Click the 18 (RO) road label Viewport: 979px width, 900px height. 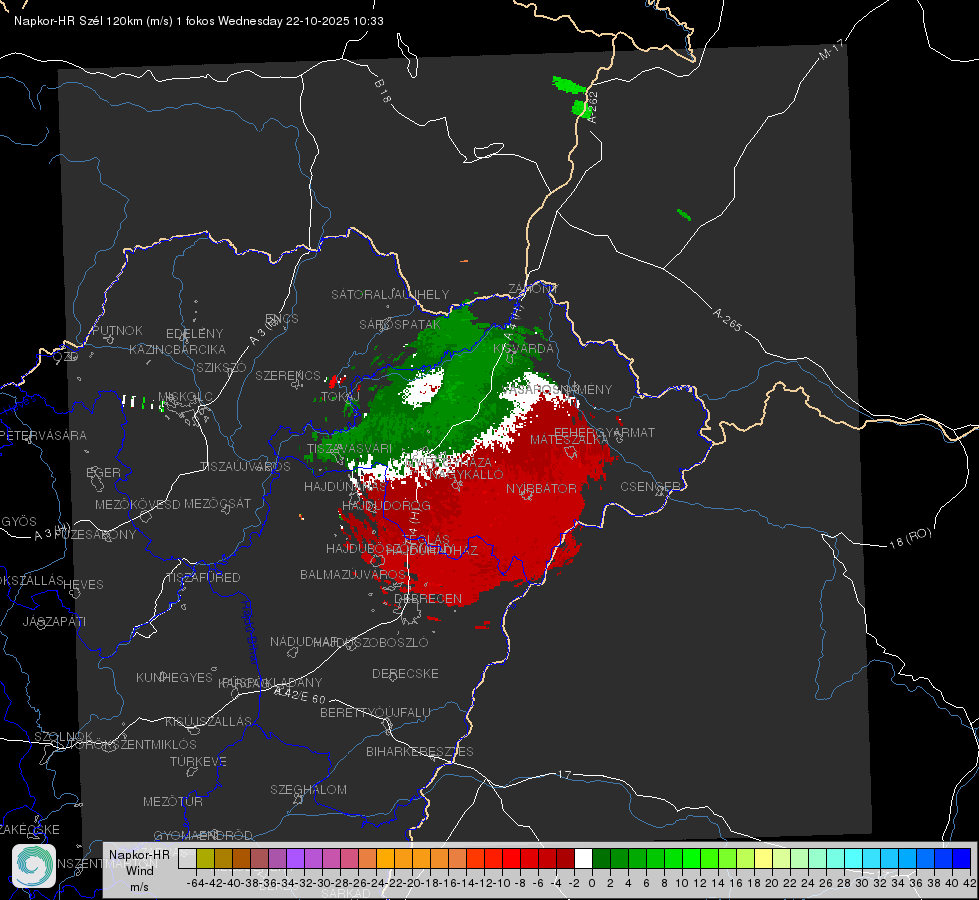click(x=910, y=538)
